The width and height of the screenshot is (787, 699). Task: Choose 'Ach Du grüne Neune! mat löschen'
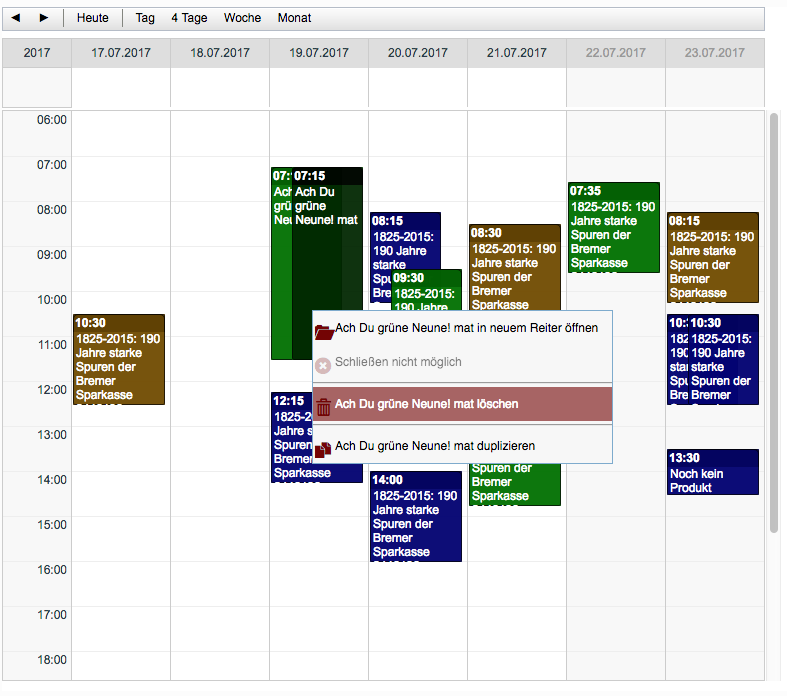[x=426, y=405]
